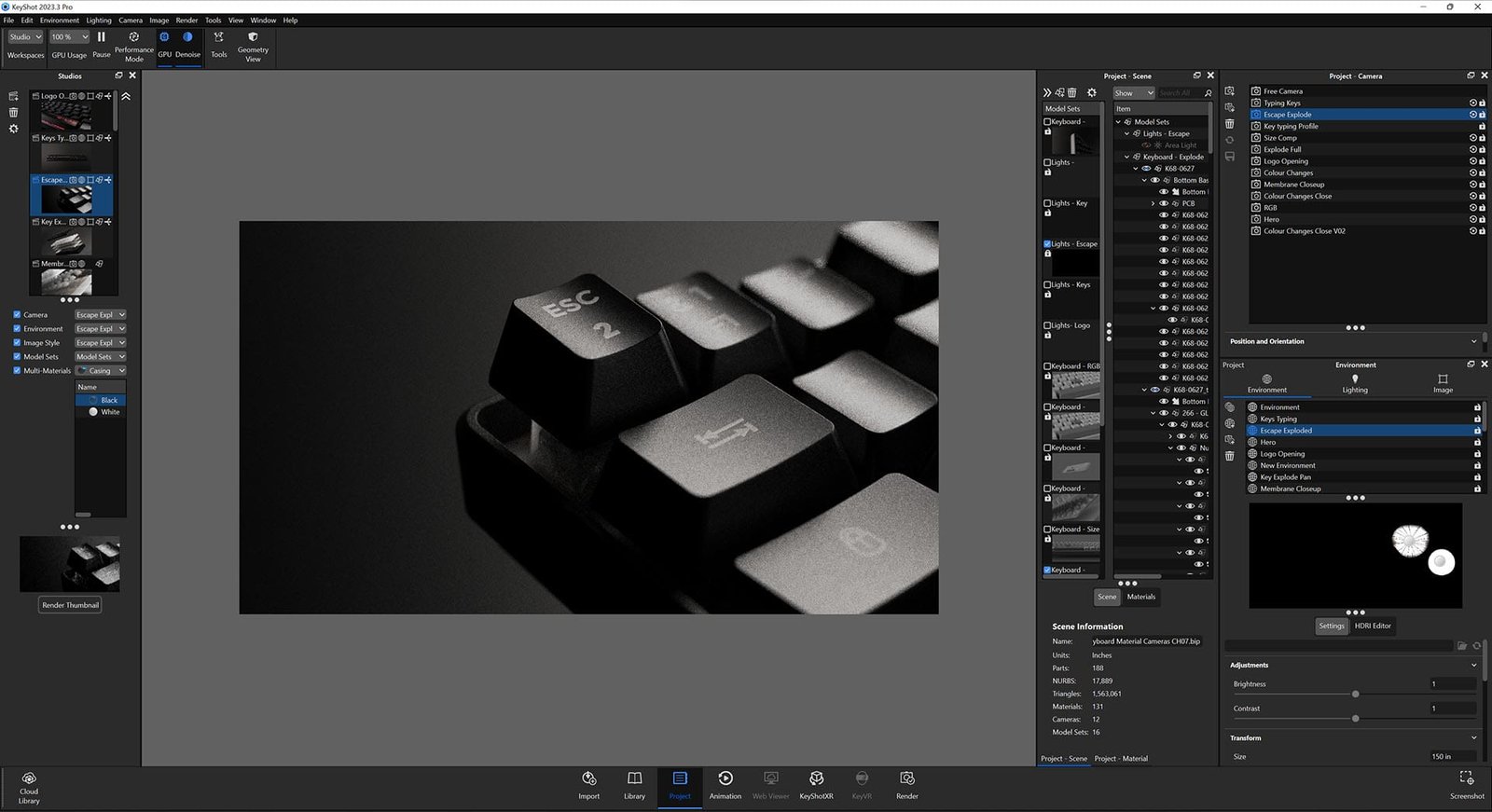This screenshot has height=812, width=1492.
Task: Open the Studio workspace dropdown
Action: click(x=26, y=37)
